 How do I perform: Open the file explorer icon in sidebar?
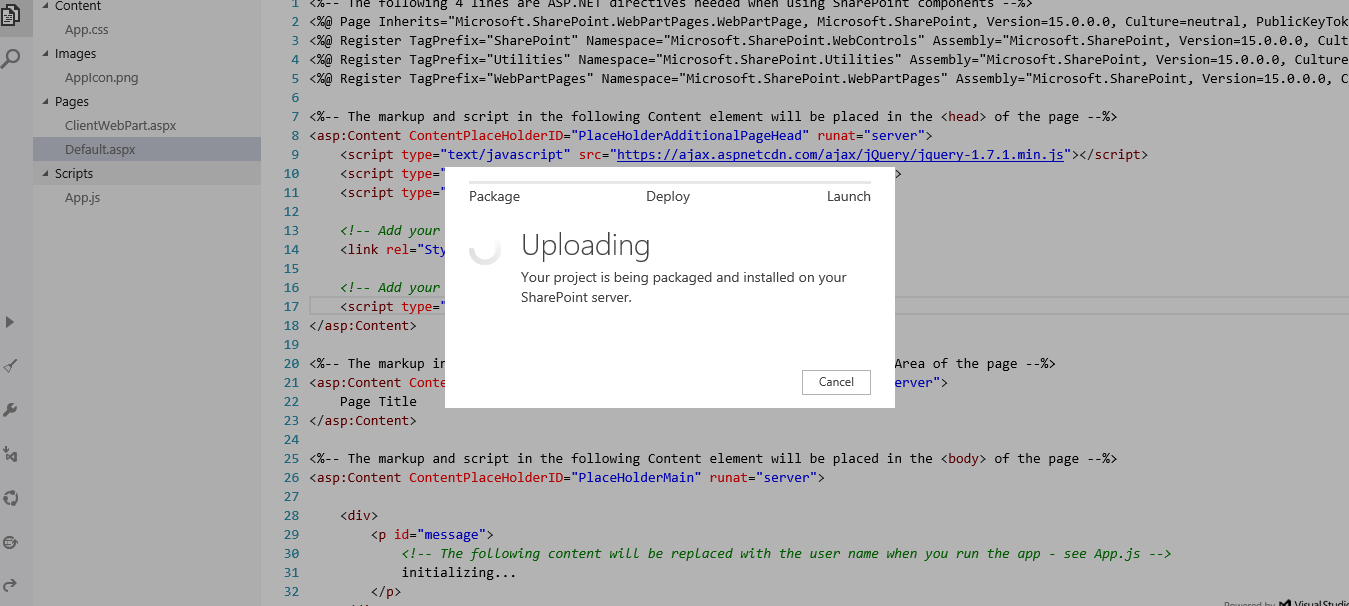click(11, 15)
